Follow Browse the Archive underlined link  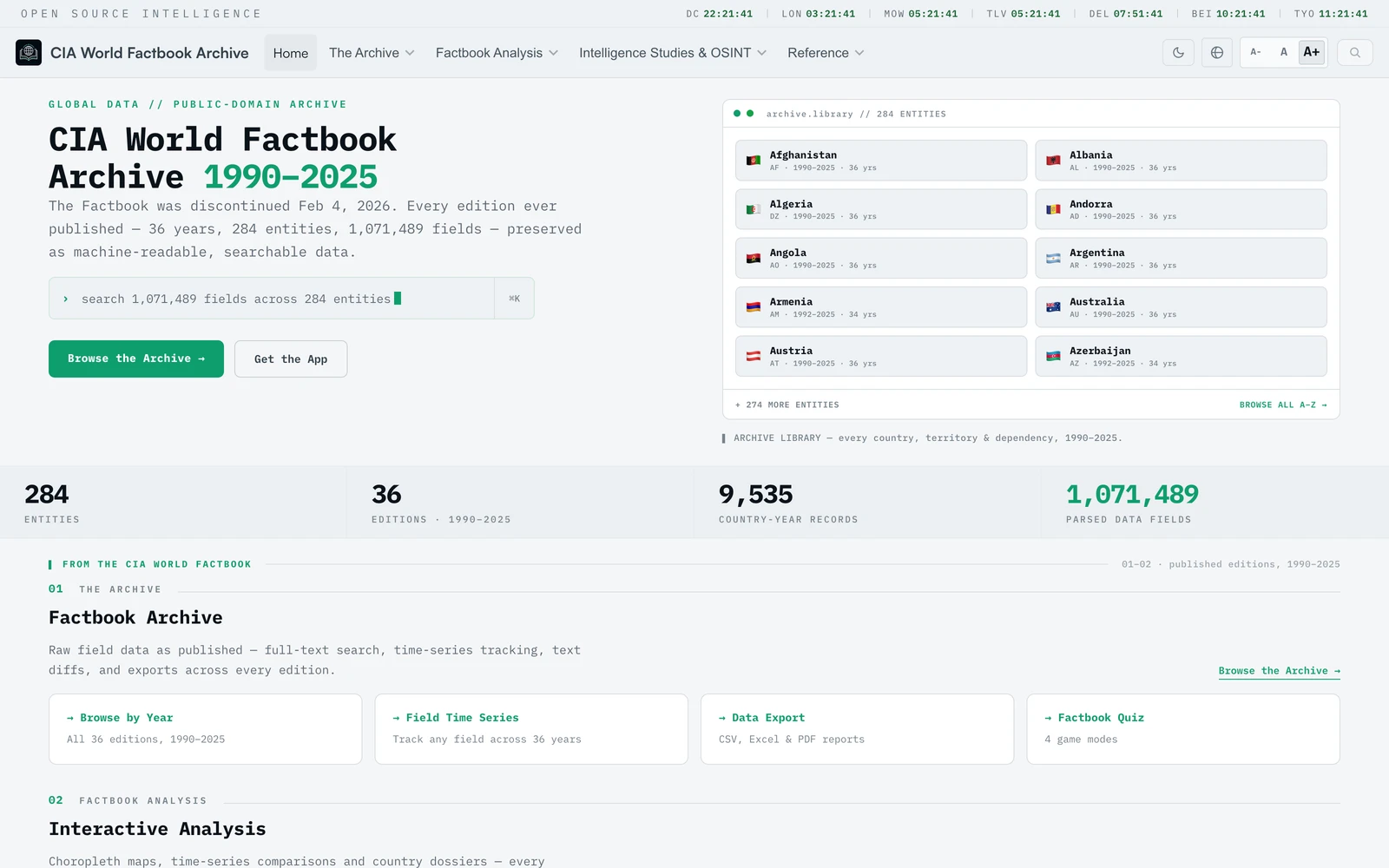1279,671
